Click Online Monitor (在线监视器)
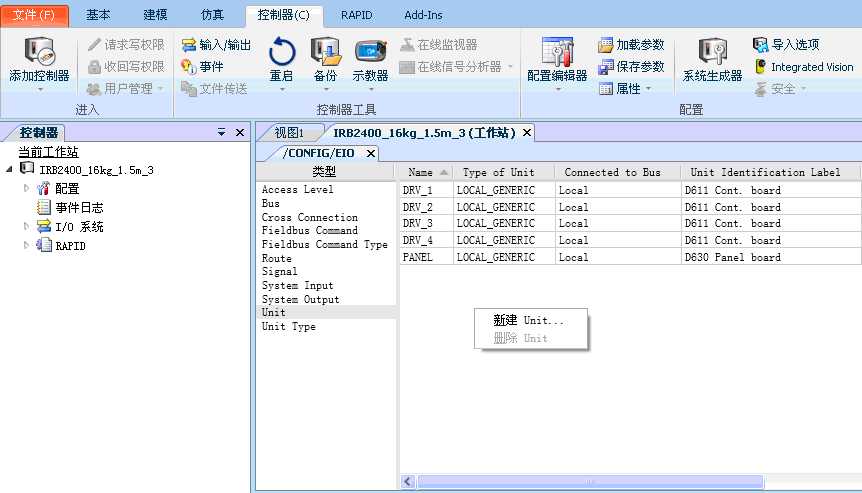 (x=438, y=45)
